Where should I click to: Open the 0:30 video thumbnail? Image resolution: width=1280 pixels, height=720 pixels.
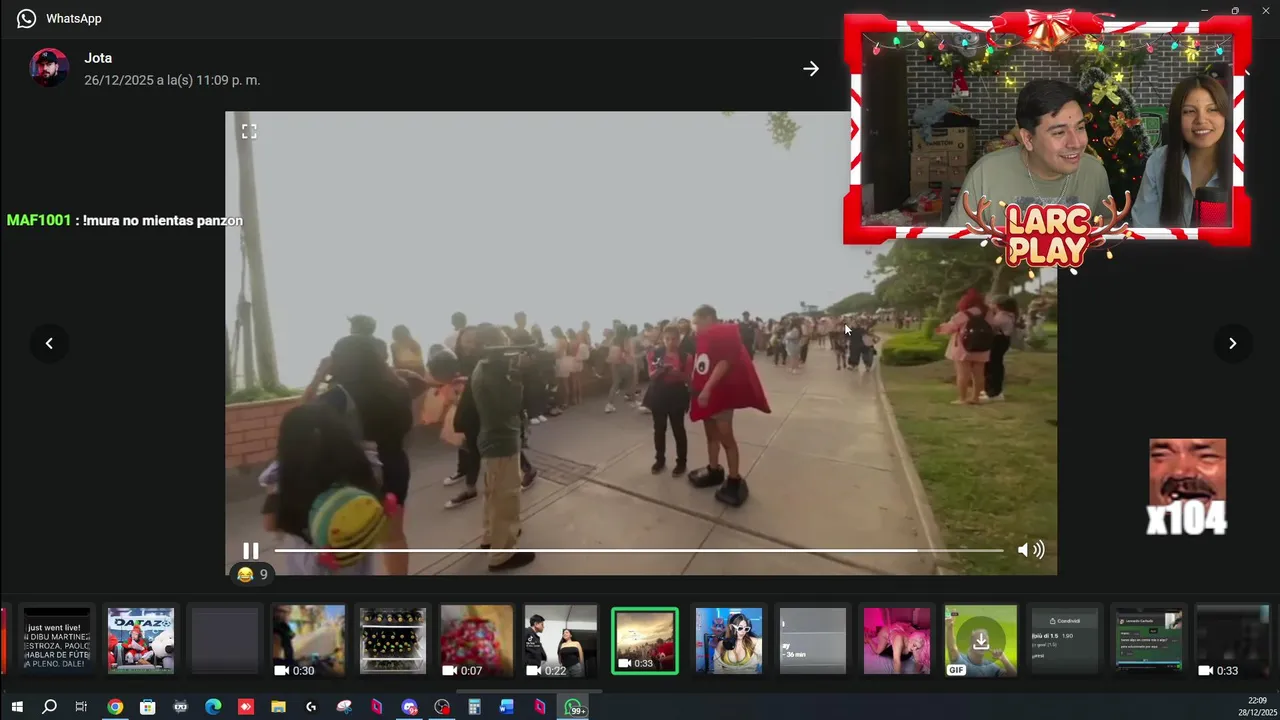(x=309, y=641)
